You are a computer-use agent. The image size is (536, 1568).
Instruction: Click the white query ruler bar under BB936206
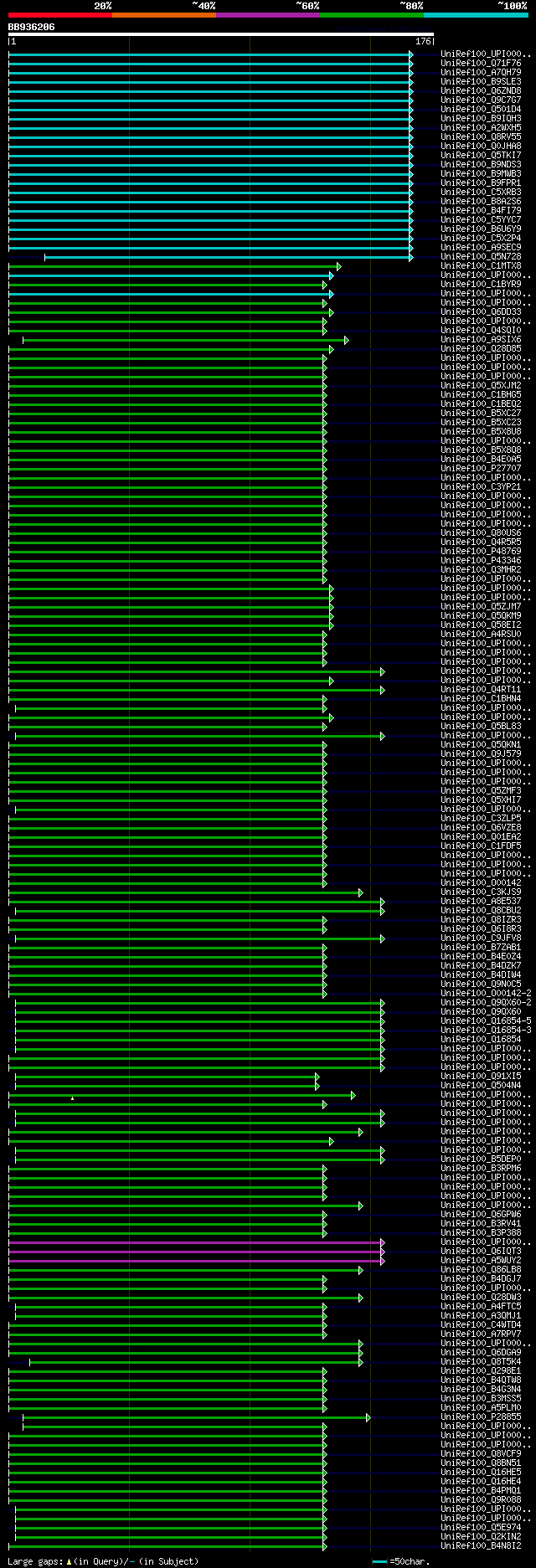click(221, 34)
